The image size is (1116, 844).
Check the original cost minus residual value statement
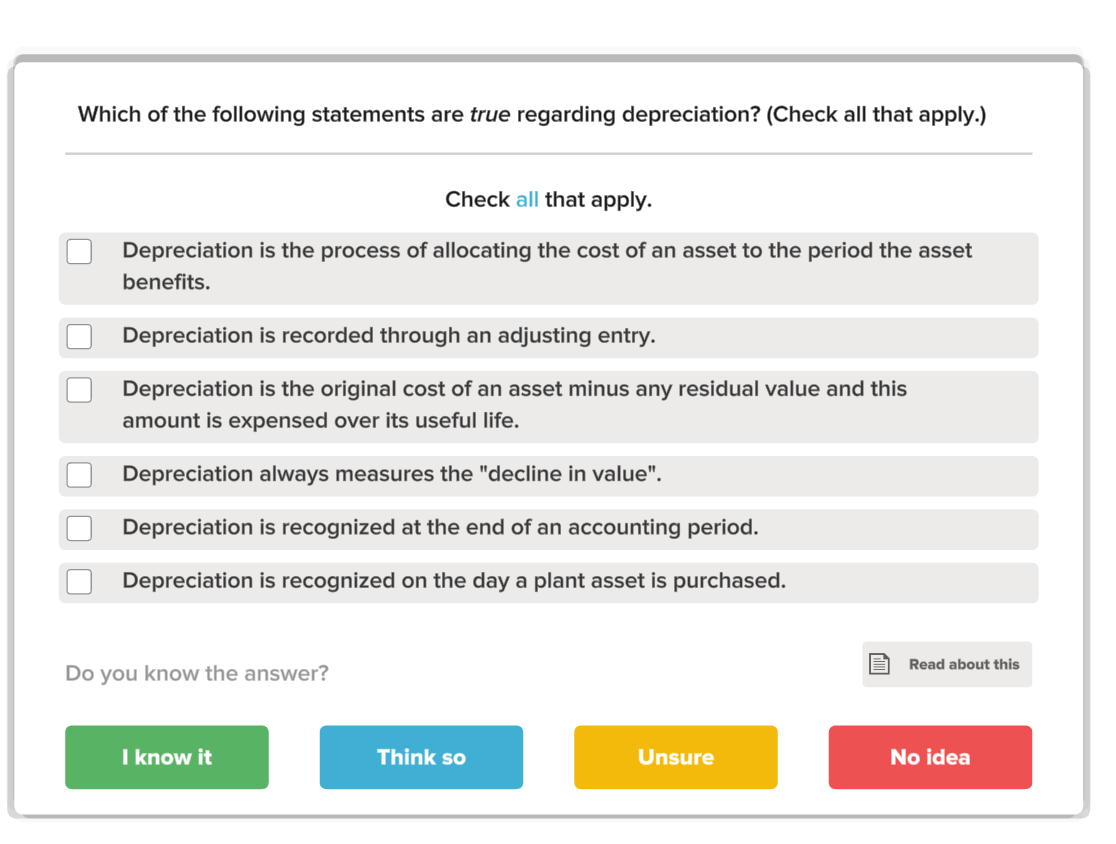pyautogui.click(x=79, y=389)
